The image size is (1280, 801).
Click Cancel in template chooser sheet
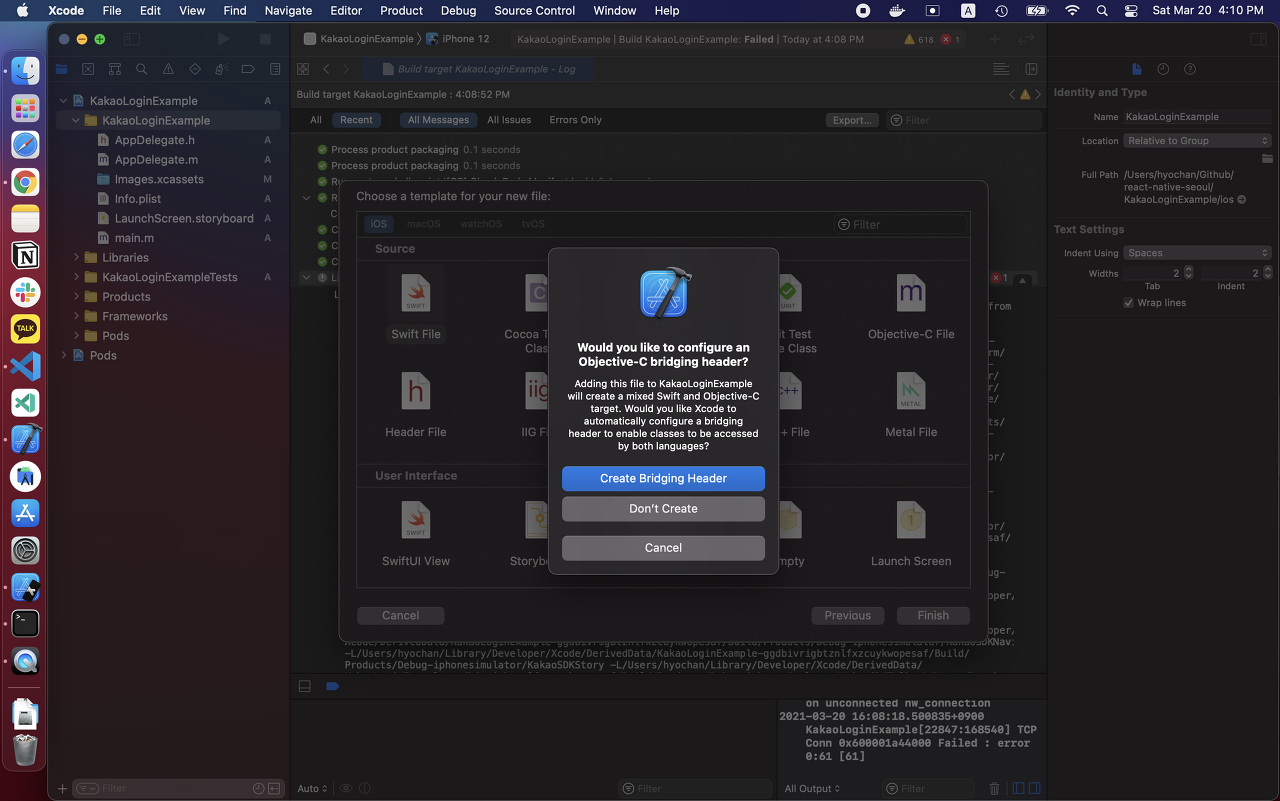coord(400,615)
